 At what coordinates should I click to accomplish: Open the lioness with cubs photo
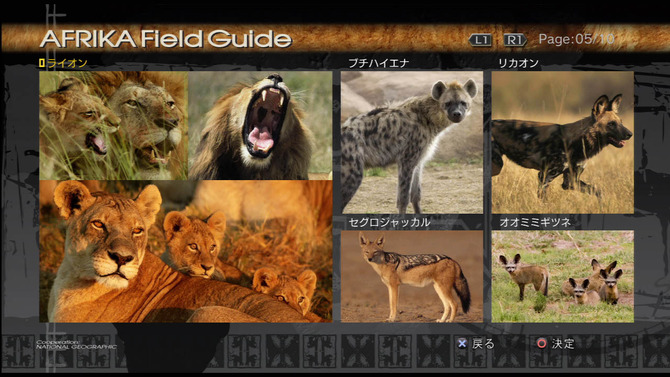tap(186, 251)
